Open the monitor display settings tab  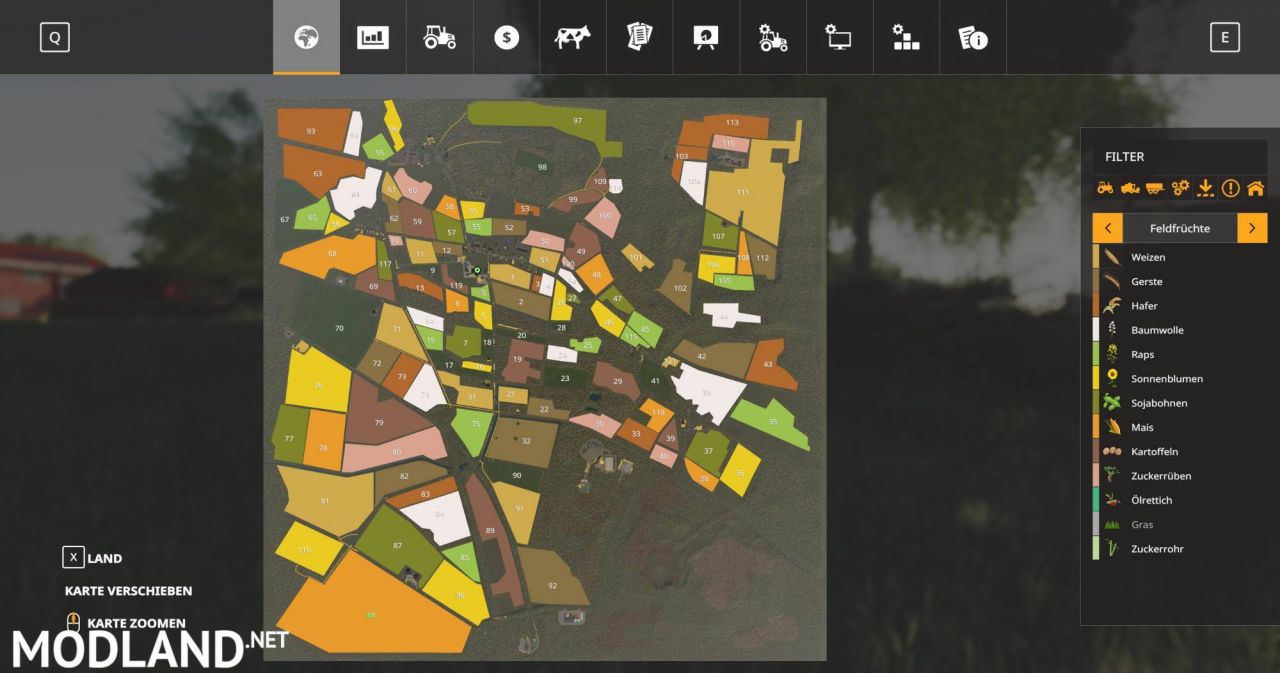(x=839, y=37)
